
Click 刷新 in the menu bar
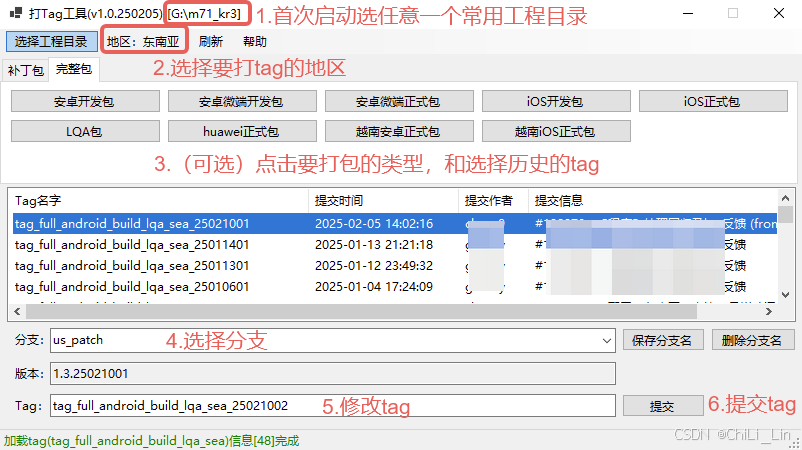point(211,41)
